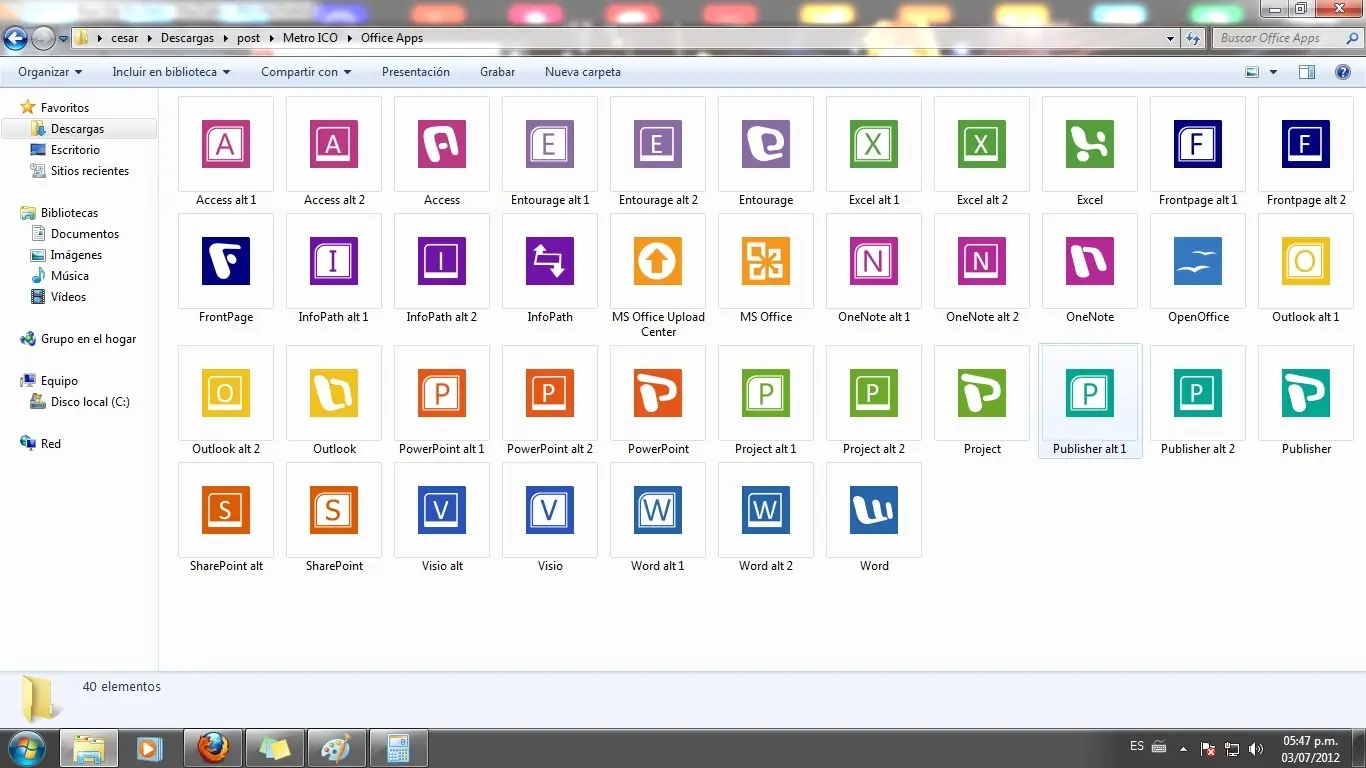Select the MS Office Upload Center icon
This screenshot has height=768, width=1366.
[658, 262]
